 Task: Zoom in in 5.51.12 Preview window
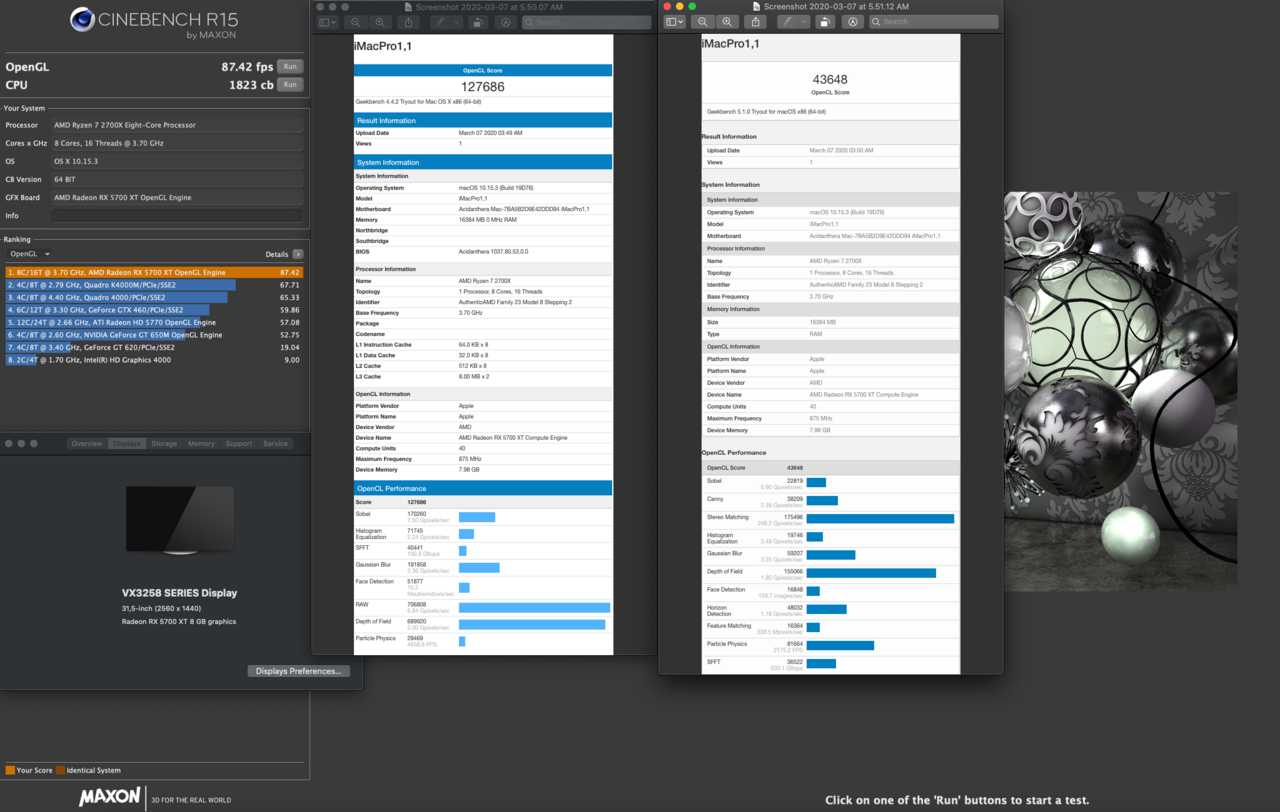point(727,21)
